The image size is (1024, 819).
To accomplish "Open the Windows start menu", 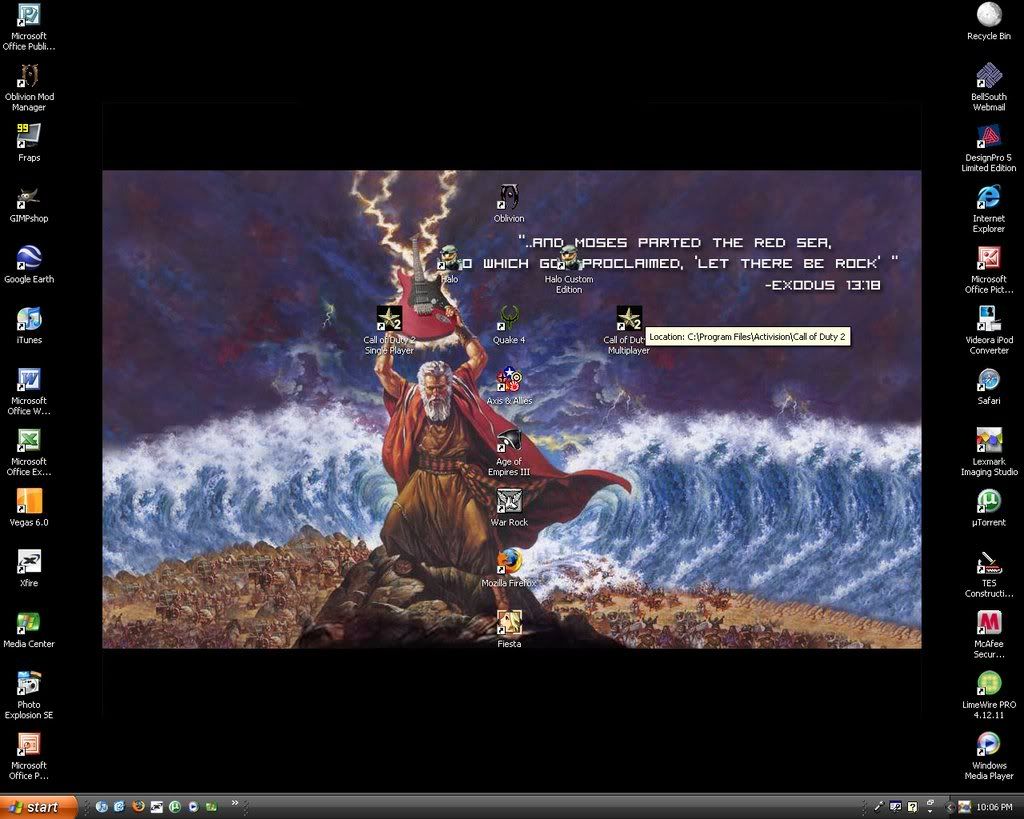I will (39, 807).
